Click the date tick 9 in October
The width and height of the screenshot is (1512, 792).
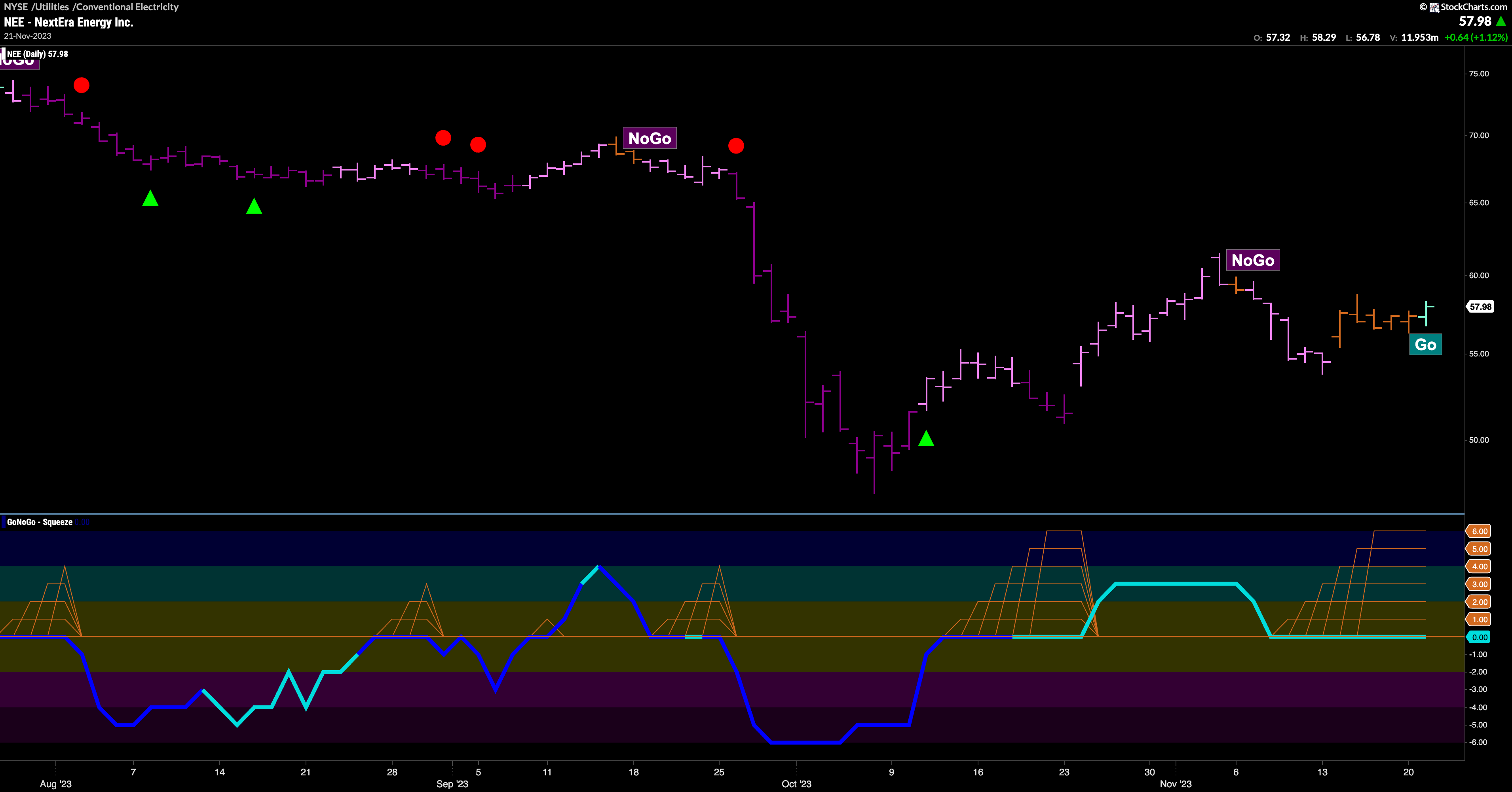(892, 772)
